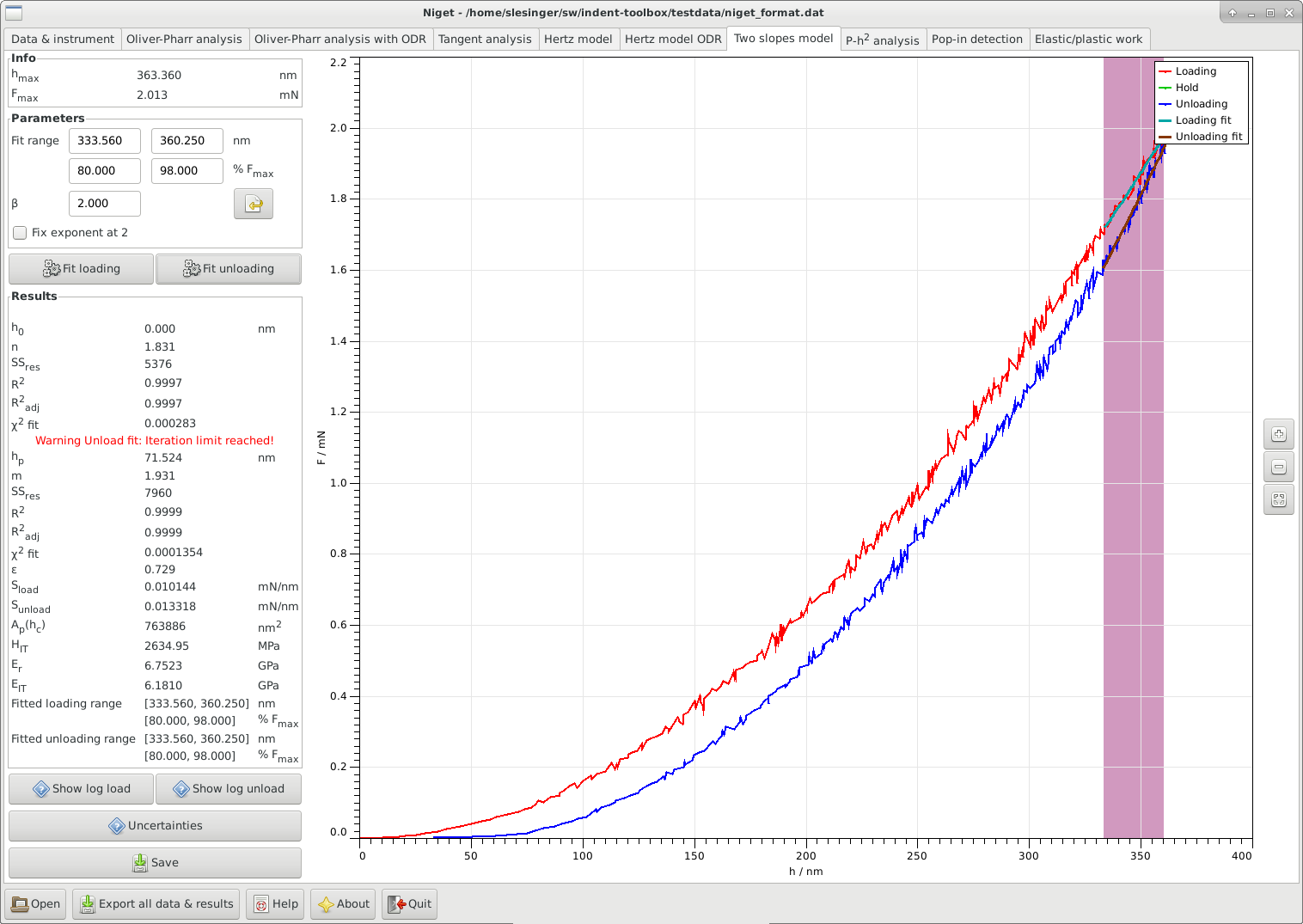Click the restore full view icon beside graph

(1279, 499)
